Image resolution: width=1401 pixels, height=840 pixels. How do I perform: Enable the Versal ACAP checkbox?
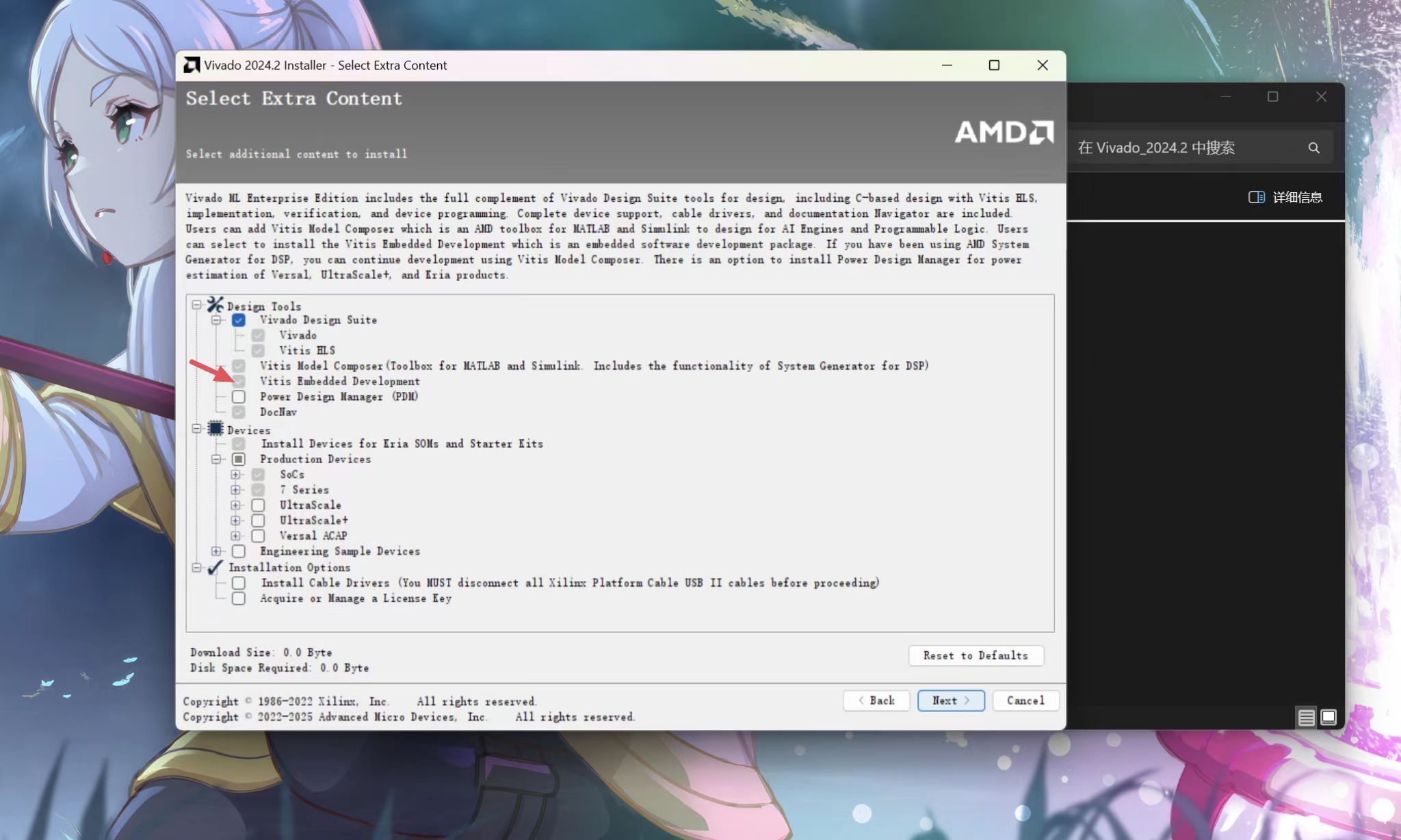coord(258,536)
